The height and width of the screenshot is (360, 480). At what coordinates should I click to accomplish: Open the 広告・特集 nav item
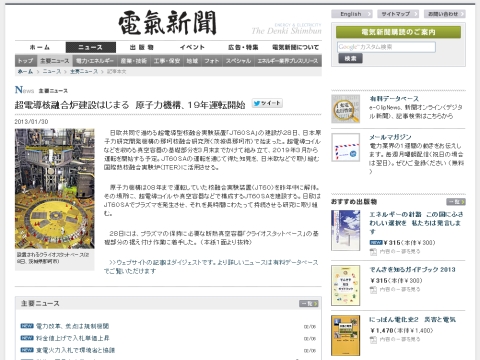(243, 47)
